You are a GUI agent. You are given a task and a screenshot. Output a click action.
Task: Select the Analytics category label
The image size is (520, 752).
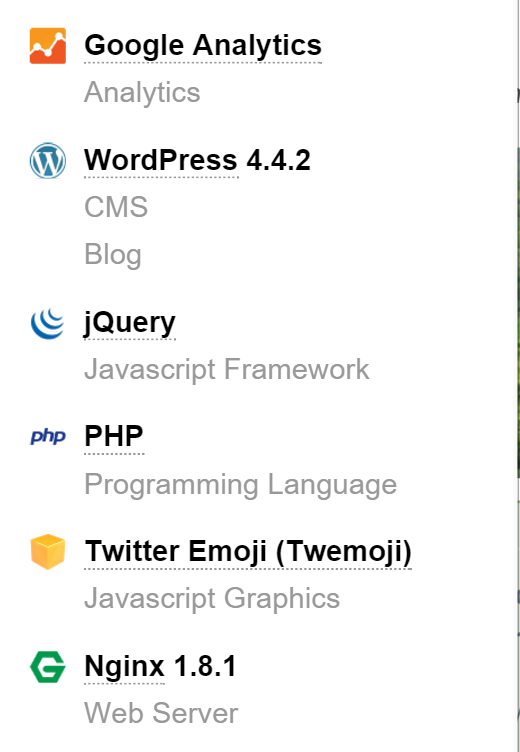[x=142, y=92]
